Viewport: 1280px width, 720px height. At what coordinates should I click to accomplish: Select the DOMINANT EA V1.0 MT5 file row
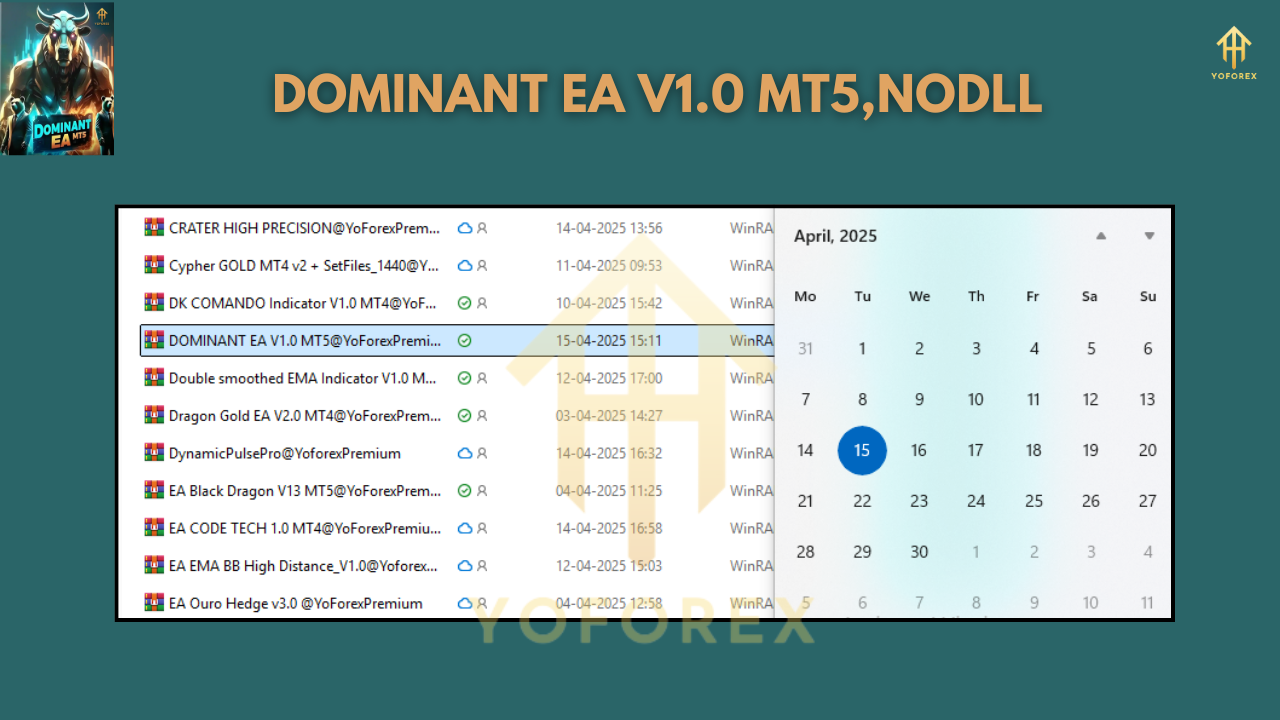click(x=300, y=340)
